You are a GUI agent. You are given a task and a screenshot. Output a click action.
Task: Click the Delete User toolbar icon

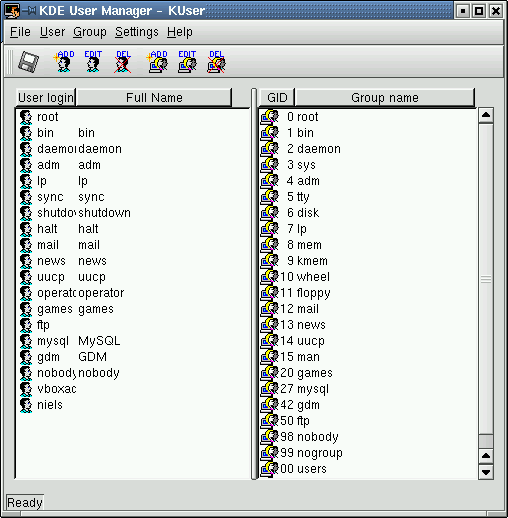[x=123, y=62]
